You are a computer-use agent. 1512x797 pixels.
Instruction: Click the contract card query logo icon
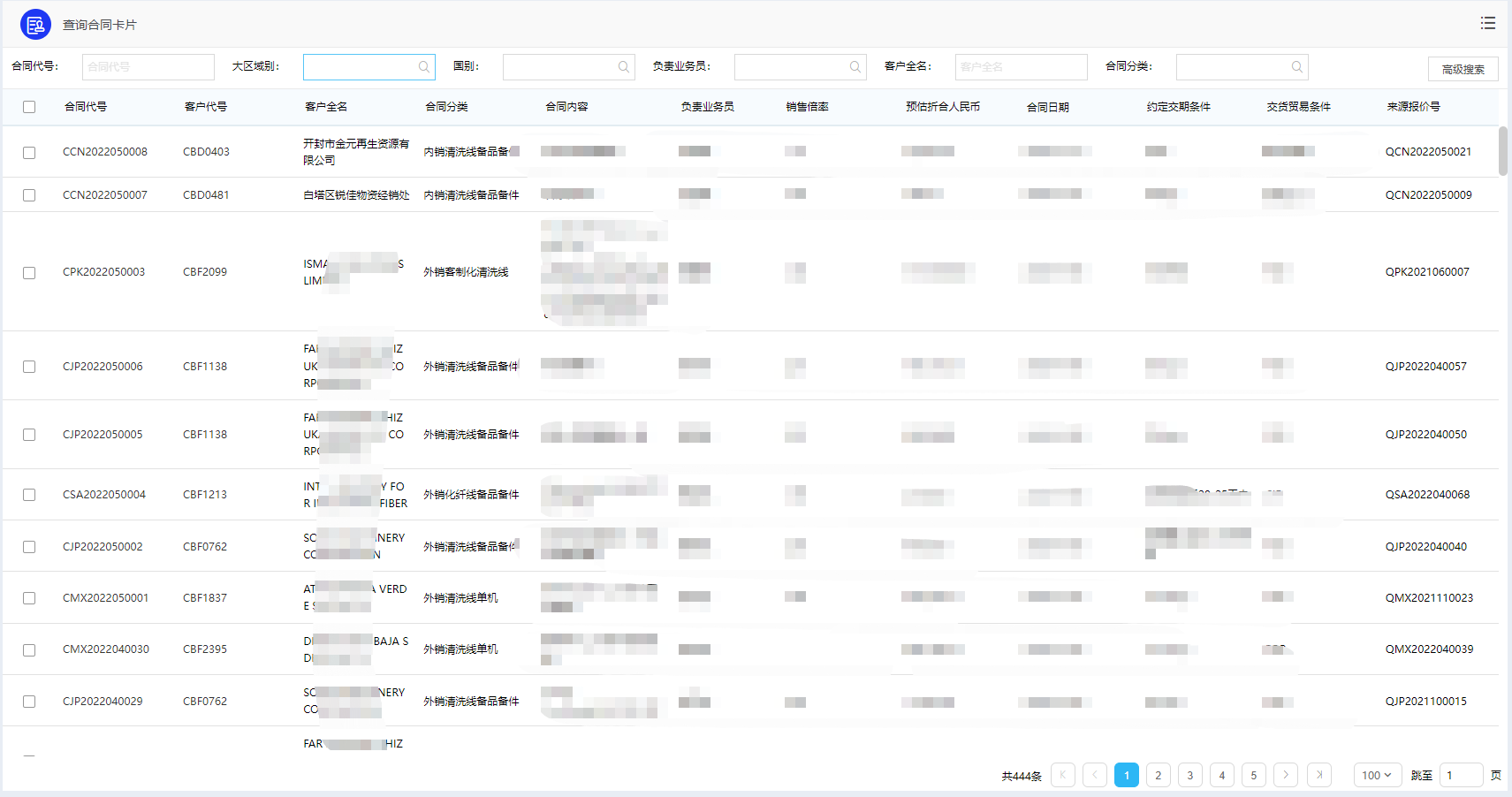point(35,25)
